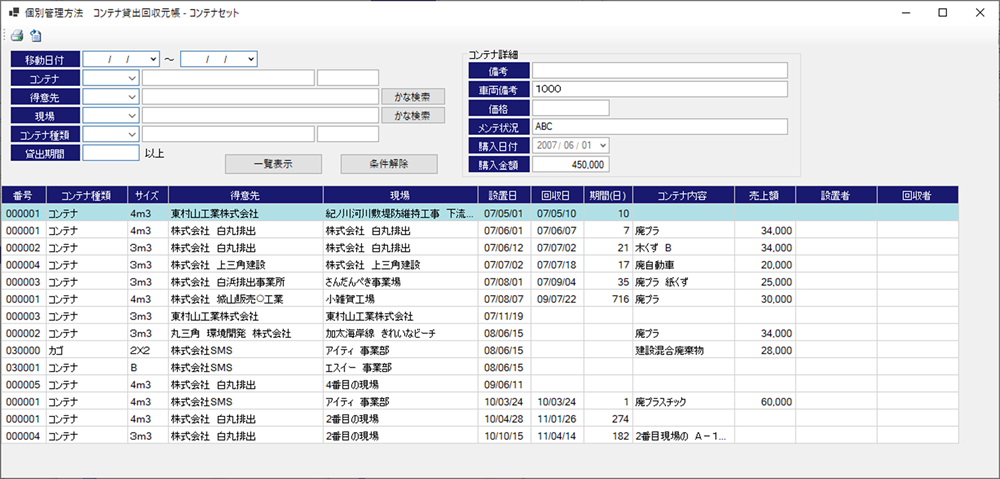Expand the 得意先 code dropdown

tap(132, 96)
